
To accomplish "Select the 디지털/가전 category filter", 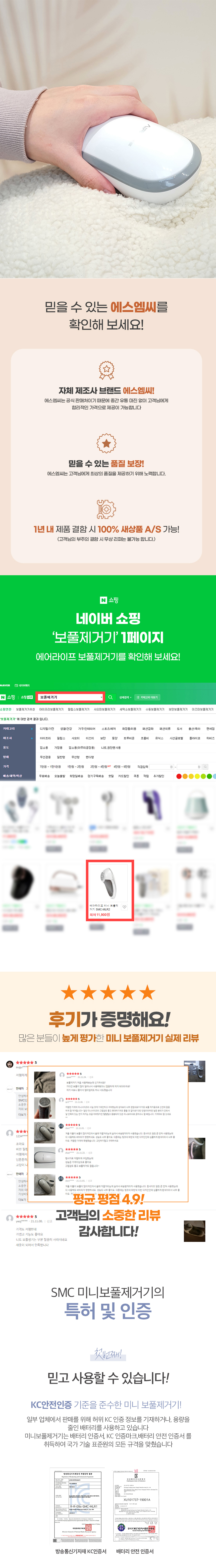I will (47, 729).
